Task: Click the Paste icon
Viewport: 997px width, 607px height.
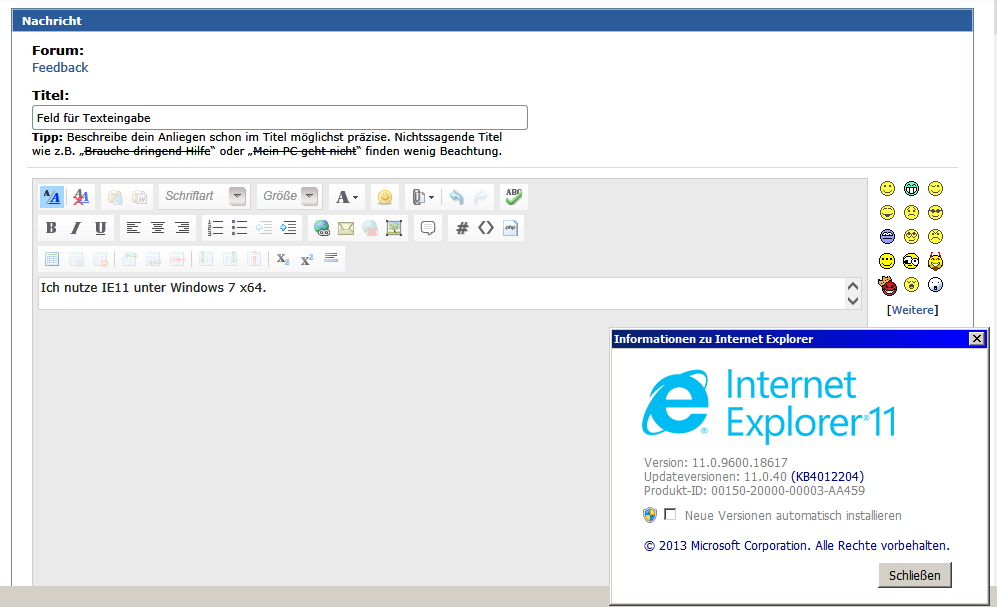Action: point(115,197)
